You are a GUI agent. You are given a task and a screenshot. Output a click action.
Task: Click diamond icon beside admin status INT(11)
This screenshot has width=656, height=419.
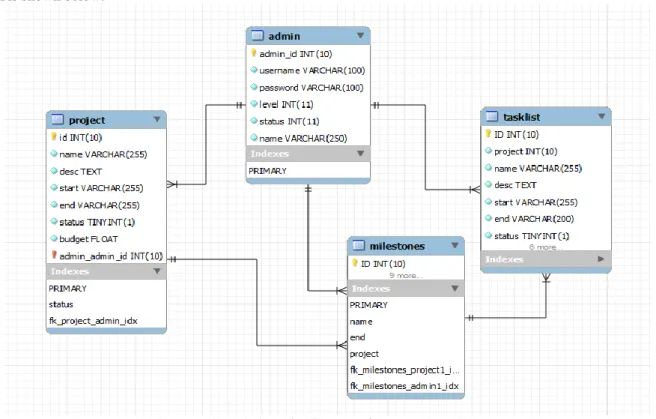point(254,121)
